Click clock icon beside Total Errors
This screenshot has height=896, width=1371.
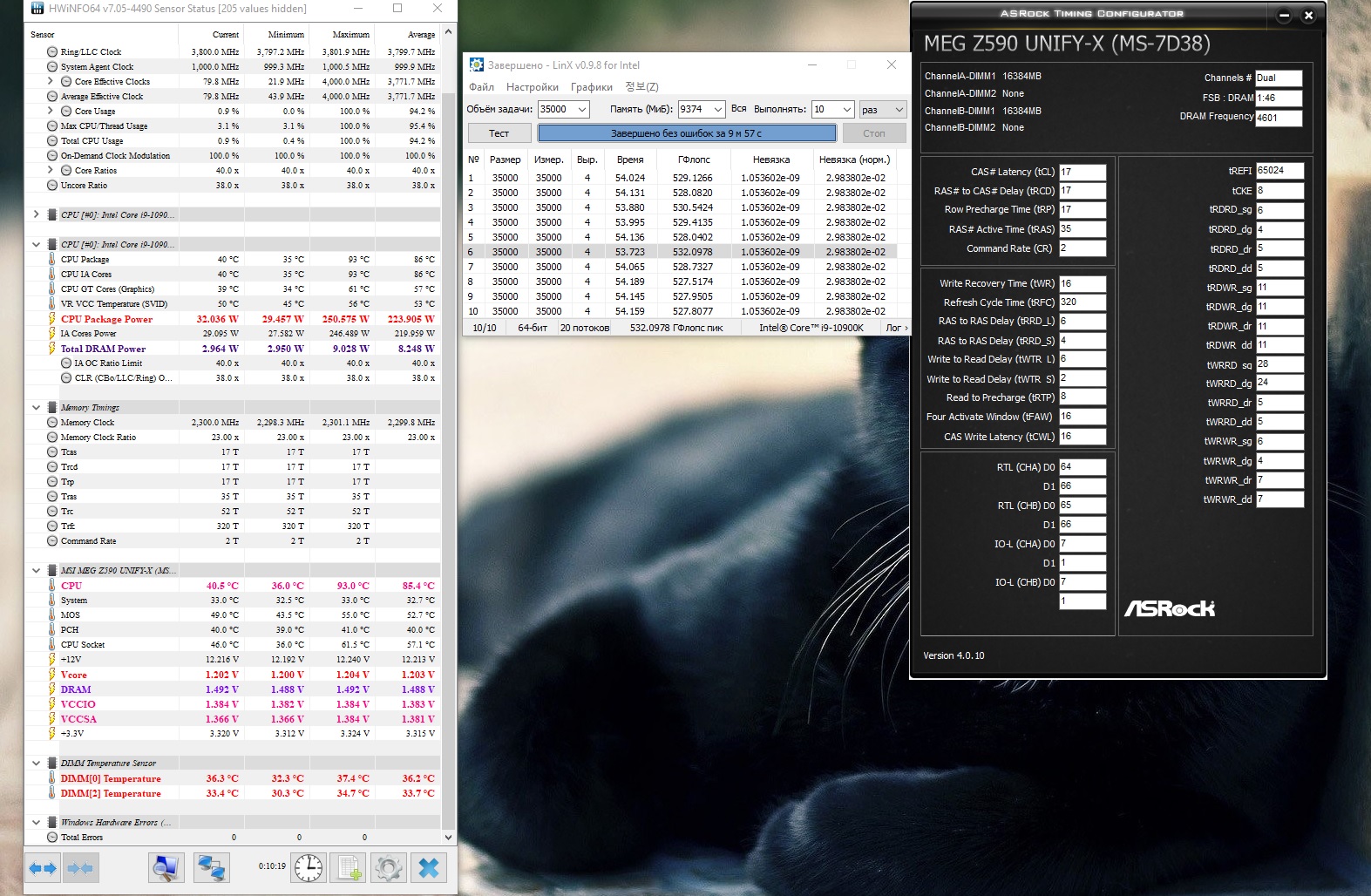pos(53,838)
